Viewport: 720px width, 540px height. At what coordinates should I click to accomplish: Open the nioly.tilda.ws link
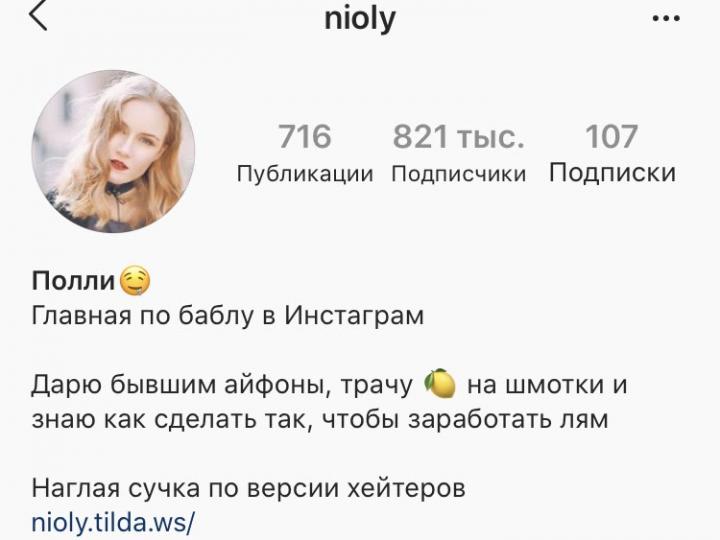(x=113, y=522)
